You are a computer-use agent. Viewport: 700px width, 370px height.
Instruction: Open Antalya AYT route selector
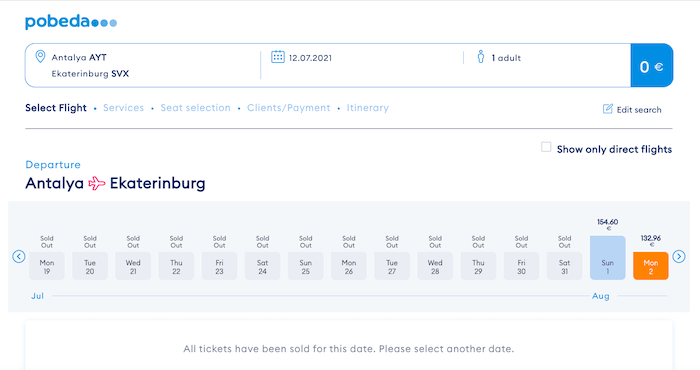(79, 58)
